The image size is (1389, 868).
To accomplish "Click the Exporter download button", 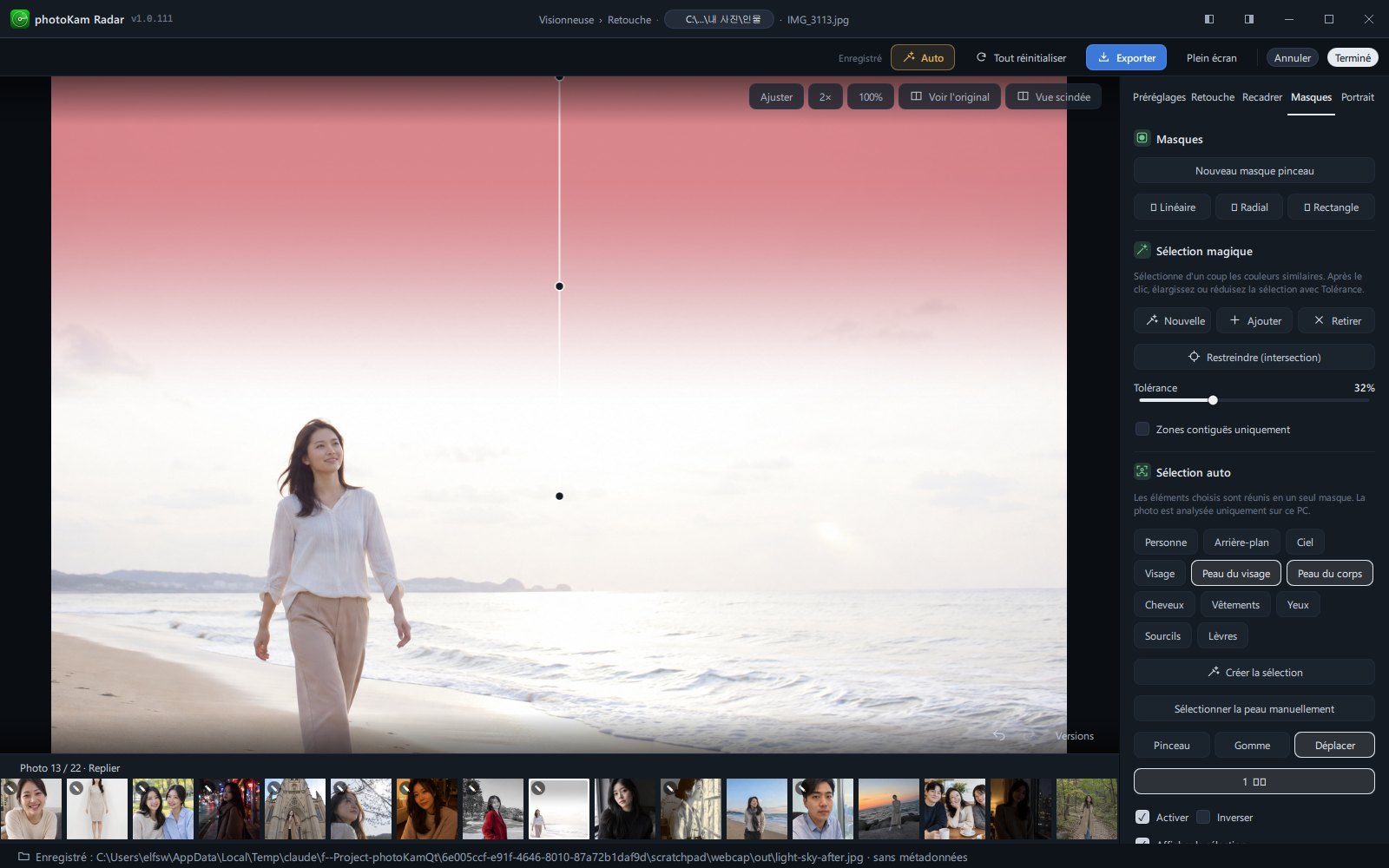I will point(1126,58).
